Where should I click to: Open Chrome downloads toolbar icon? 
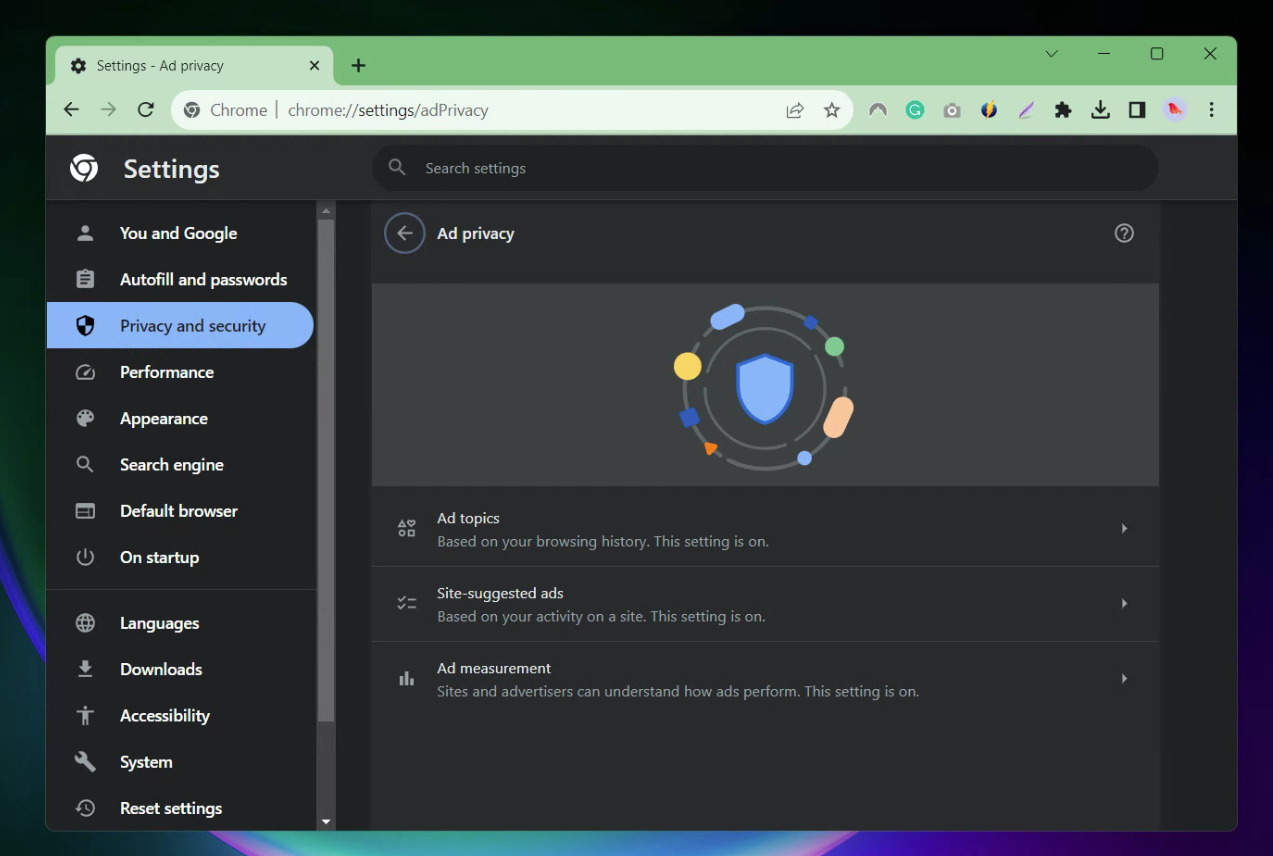1100,110
